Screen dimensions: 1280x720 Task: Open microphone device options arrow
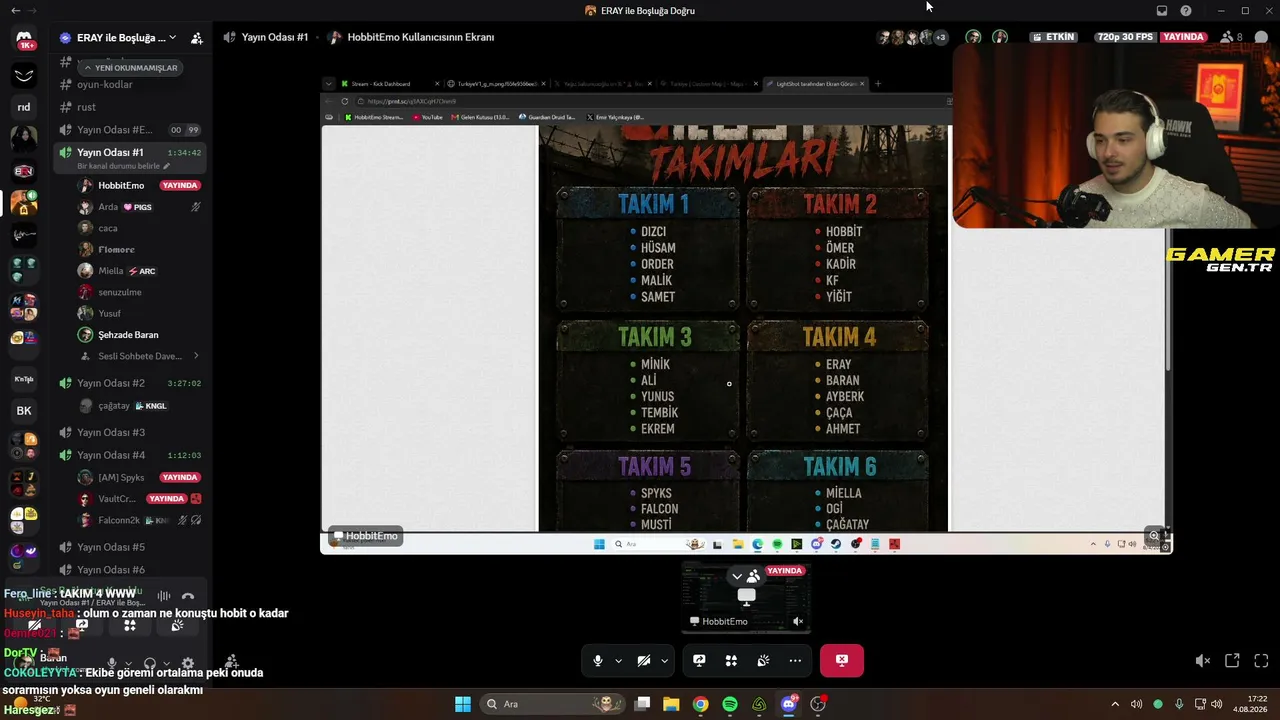(618, 660)
